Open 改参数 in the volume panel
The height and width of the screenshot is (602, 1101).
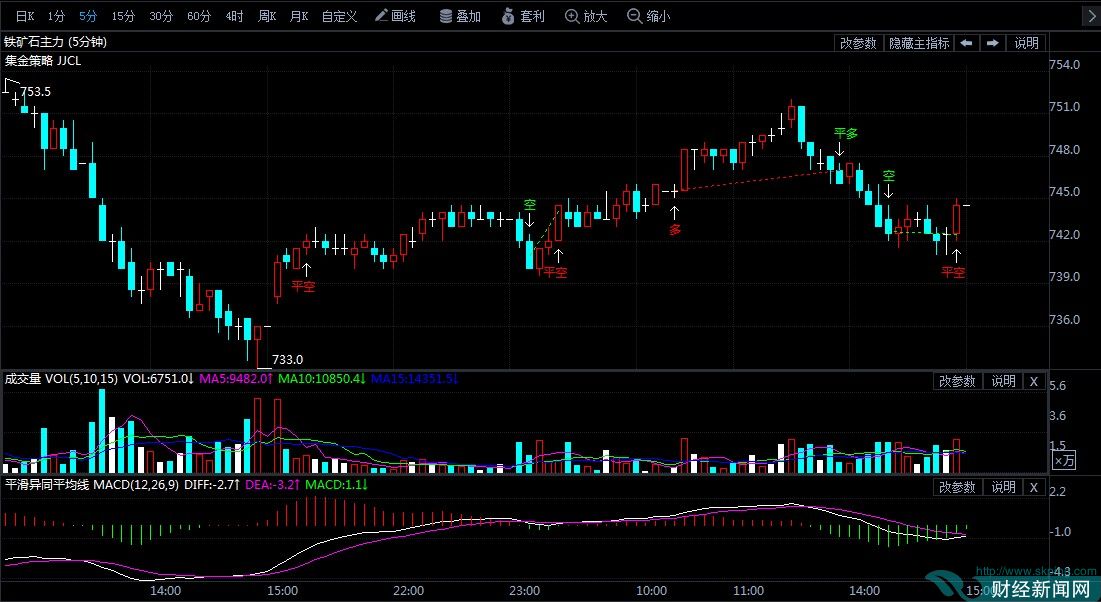[957, 381]
